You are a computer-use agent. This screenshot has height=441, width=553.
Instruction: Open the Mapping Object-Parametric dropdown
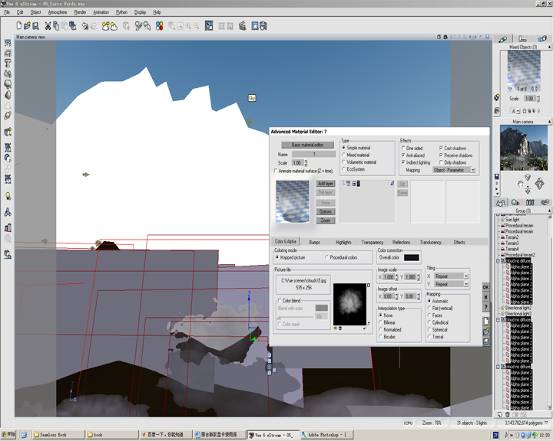pos(454,170)
